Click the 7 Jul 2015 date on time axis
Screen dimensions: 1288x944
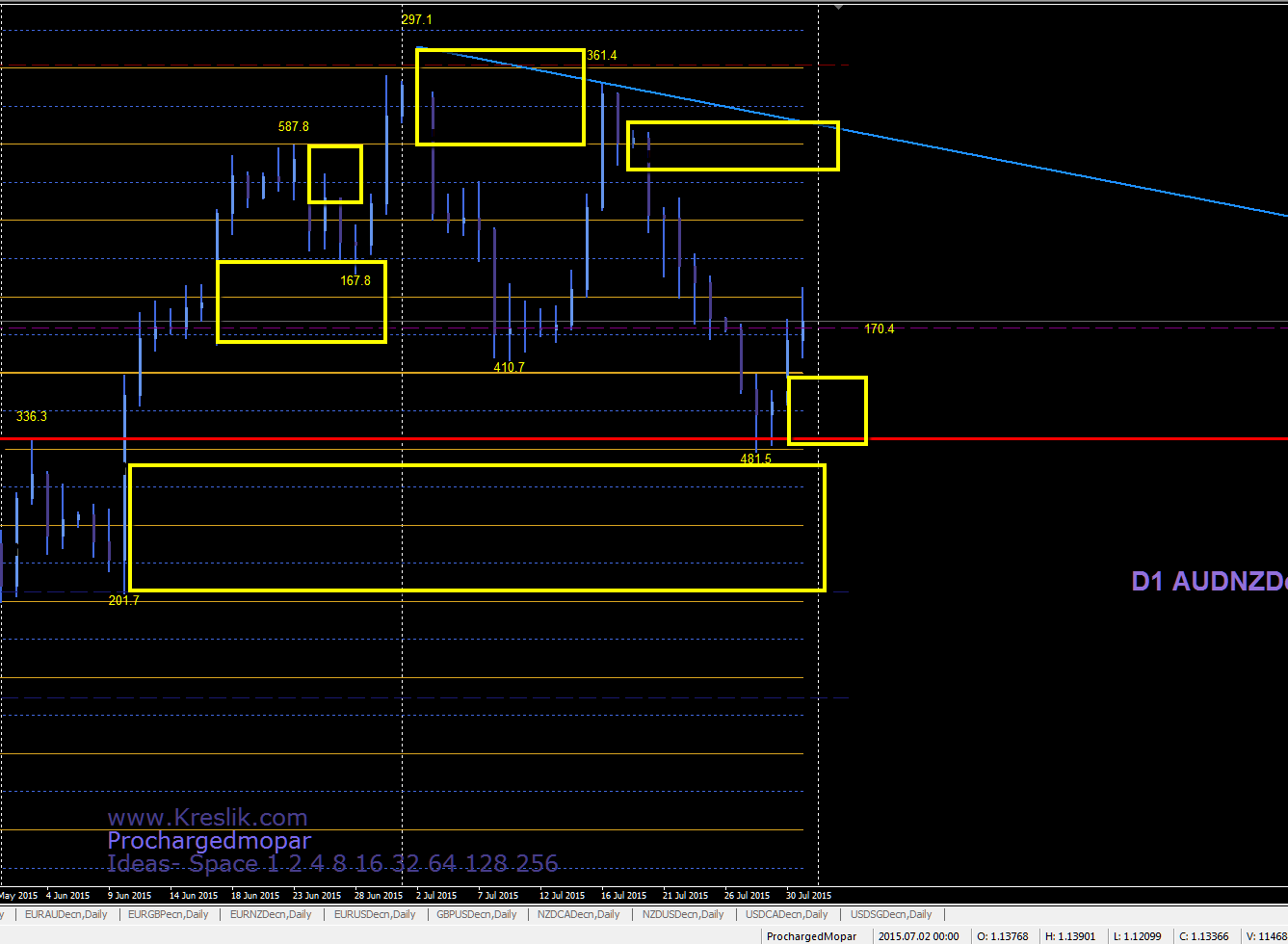click(x=498, y=896)
